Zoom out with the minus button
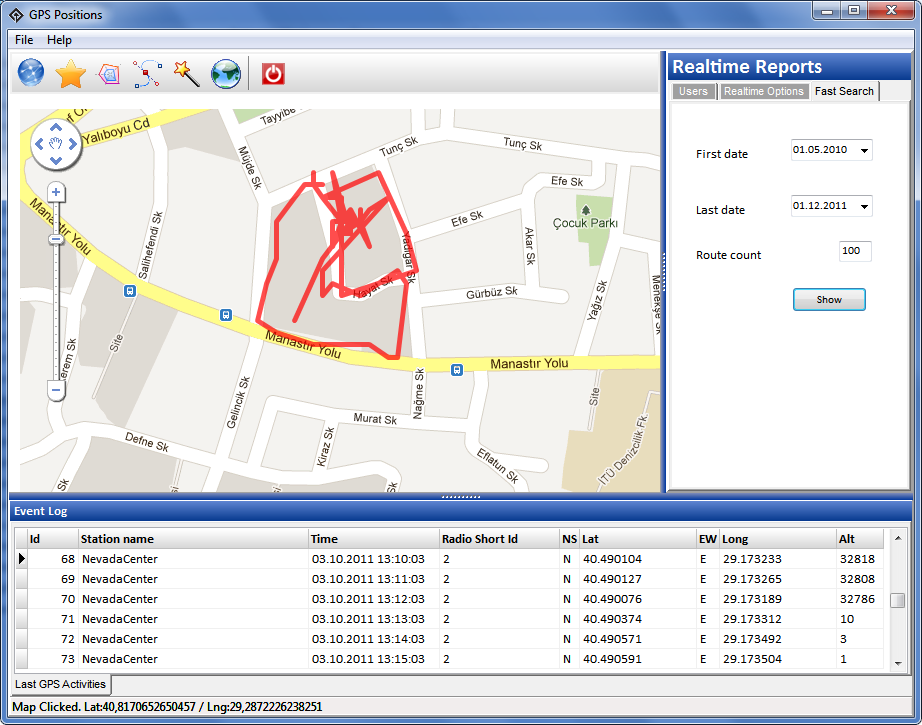Screen dimensions: 922x725 [x=56, y=390]
